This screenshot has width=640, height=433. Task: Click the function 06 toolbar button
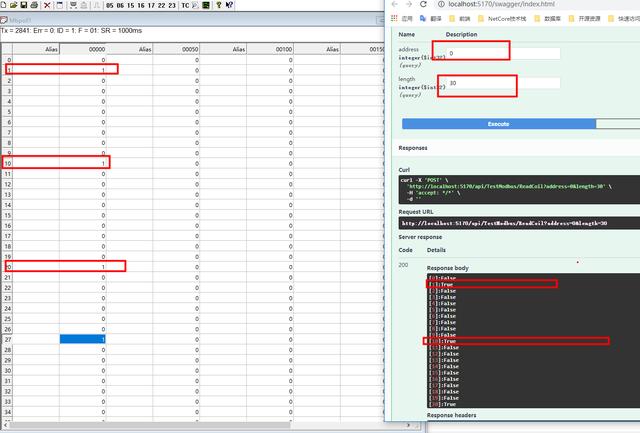[x=120, y=5]
